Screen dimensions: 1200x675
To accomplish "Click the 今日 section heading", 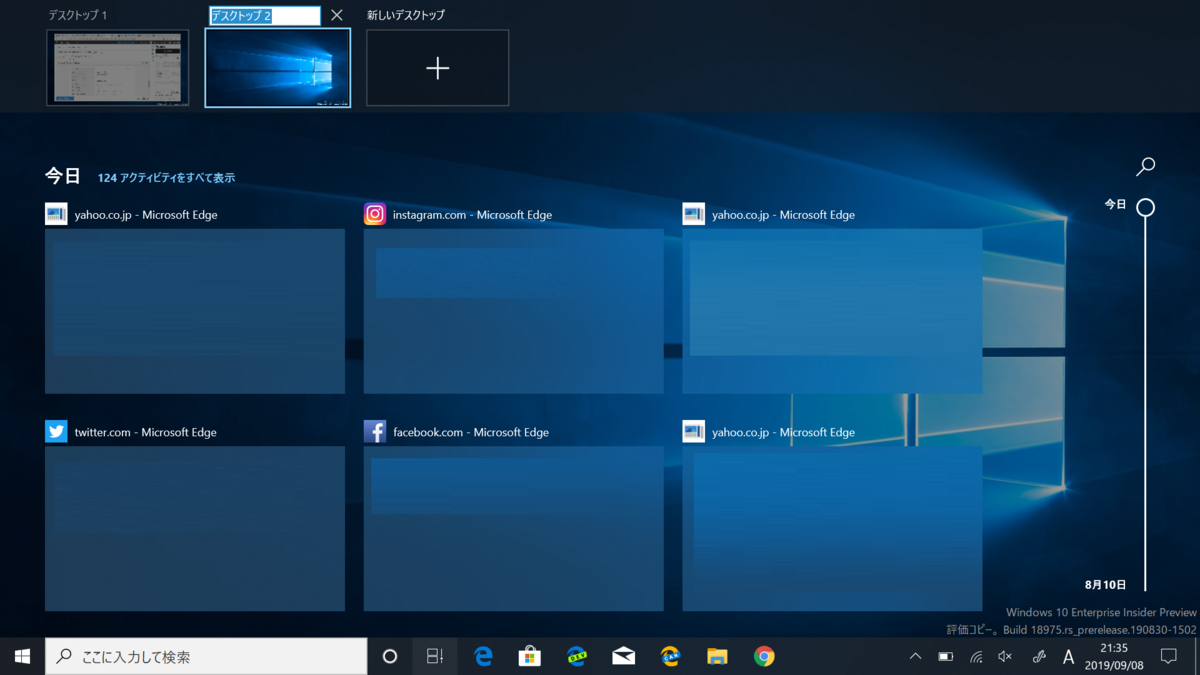I will click(63, 176).
